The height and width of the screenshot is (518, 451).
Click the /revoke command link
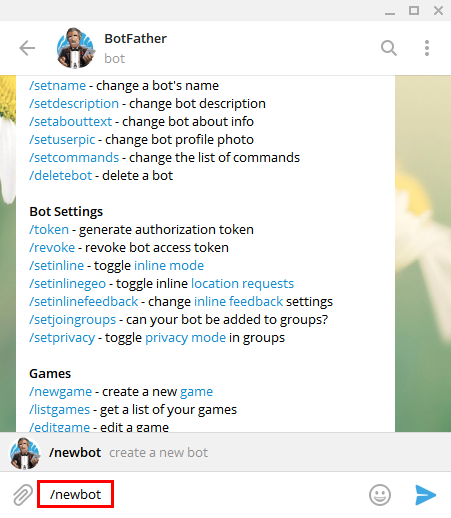(52, 248)
